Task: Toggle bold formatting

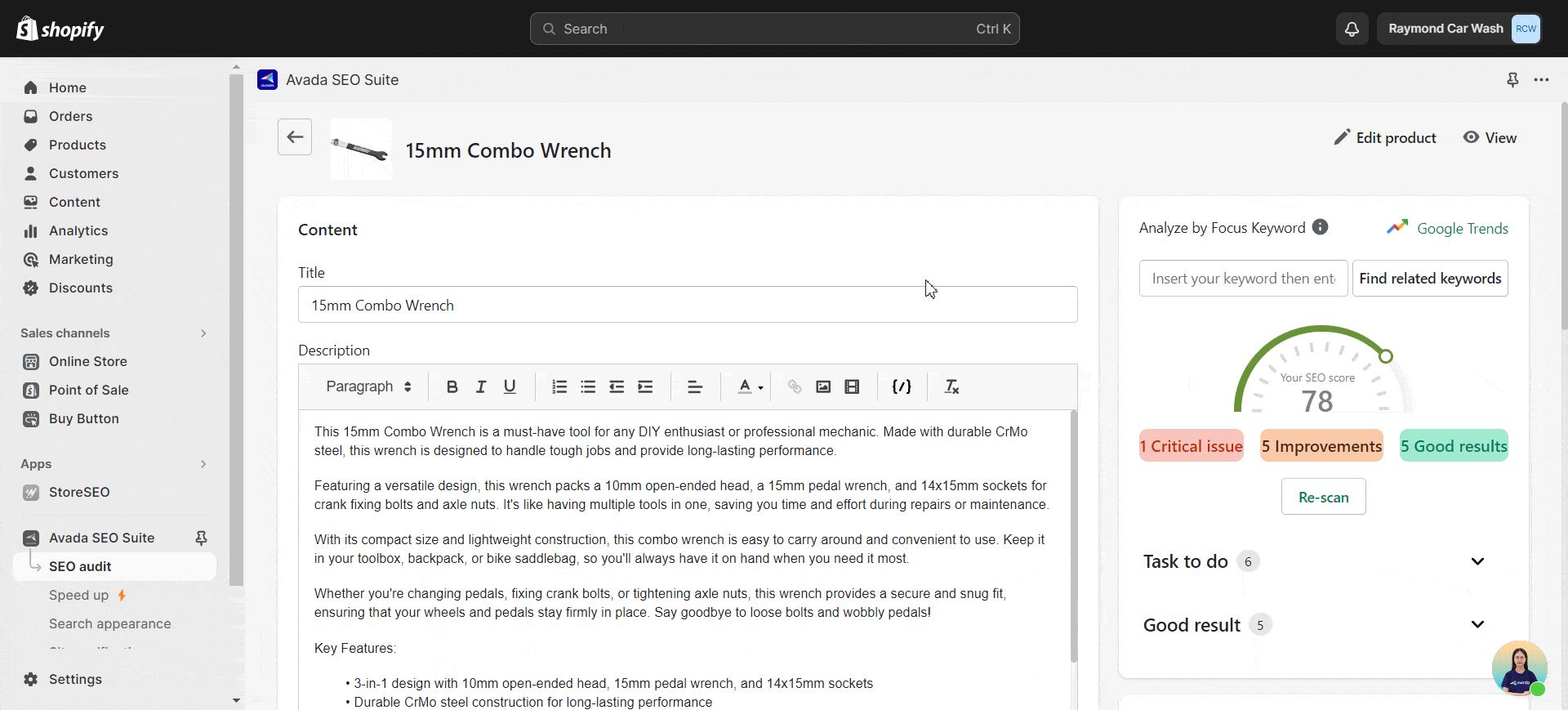Action: click(452, 386)
